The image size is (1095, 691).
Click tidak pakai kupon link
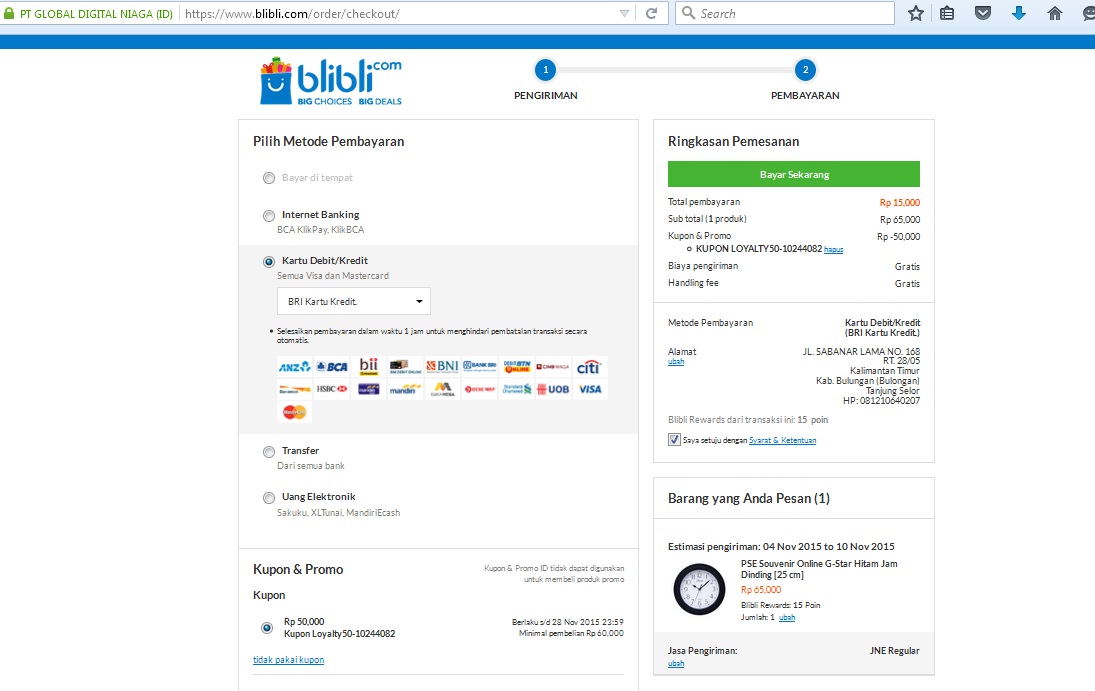pyautogui.click(x=288, y=660)
